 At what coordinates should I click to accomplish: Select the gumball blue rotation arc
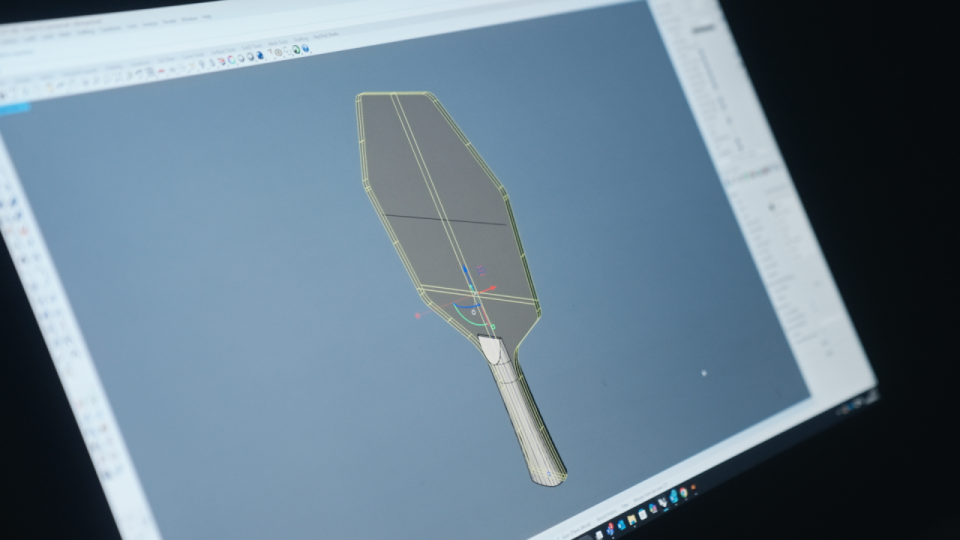pos(468,306)
